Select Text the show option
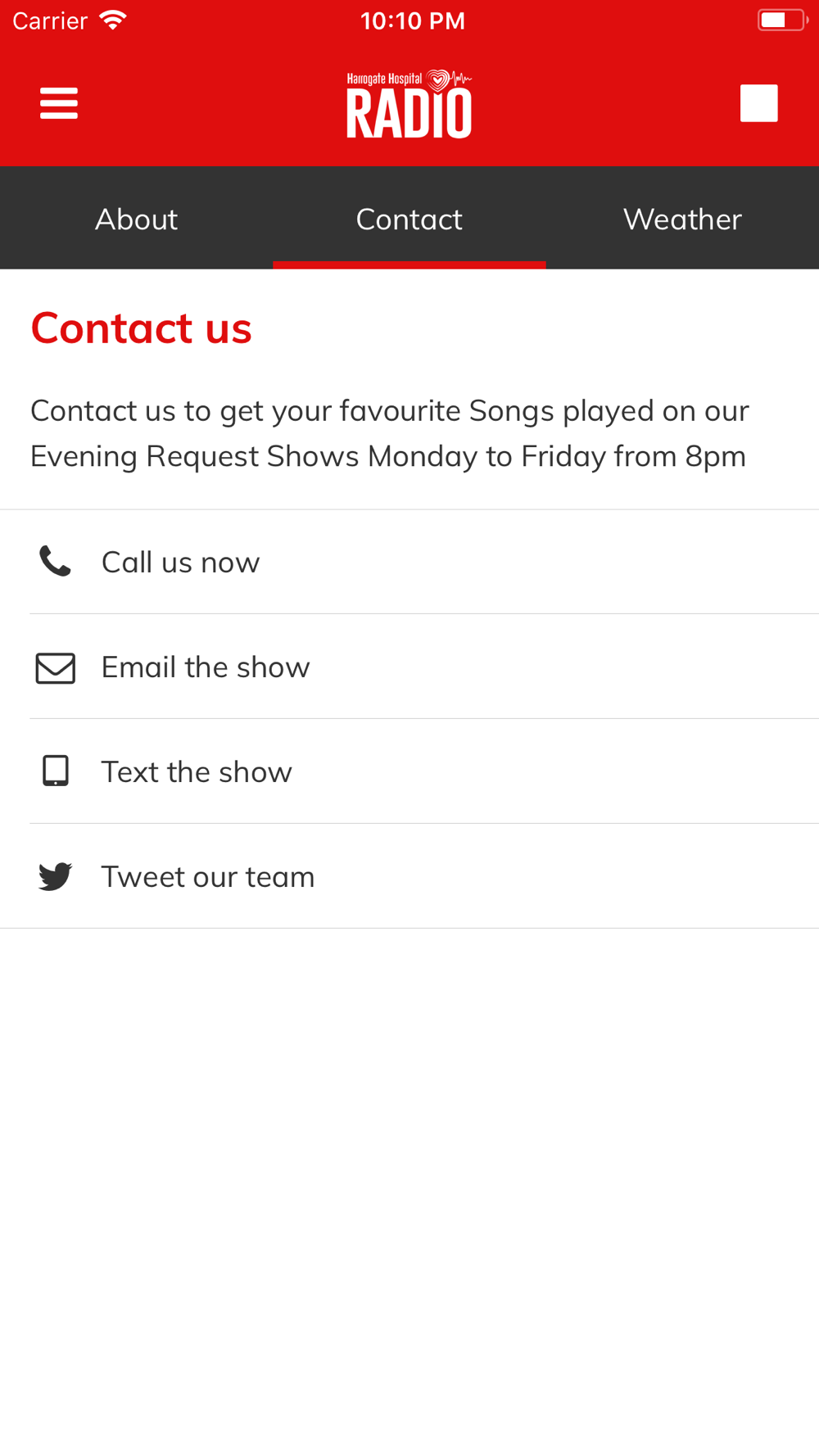819x1456 pixels. point(409,771)
